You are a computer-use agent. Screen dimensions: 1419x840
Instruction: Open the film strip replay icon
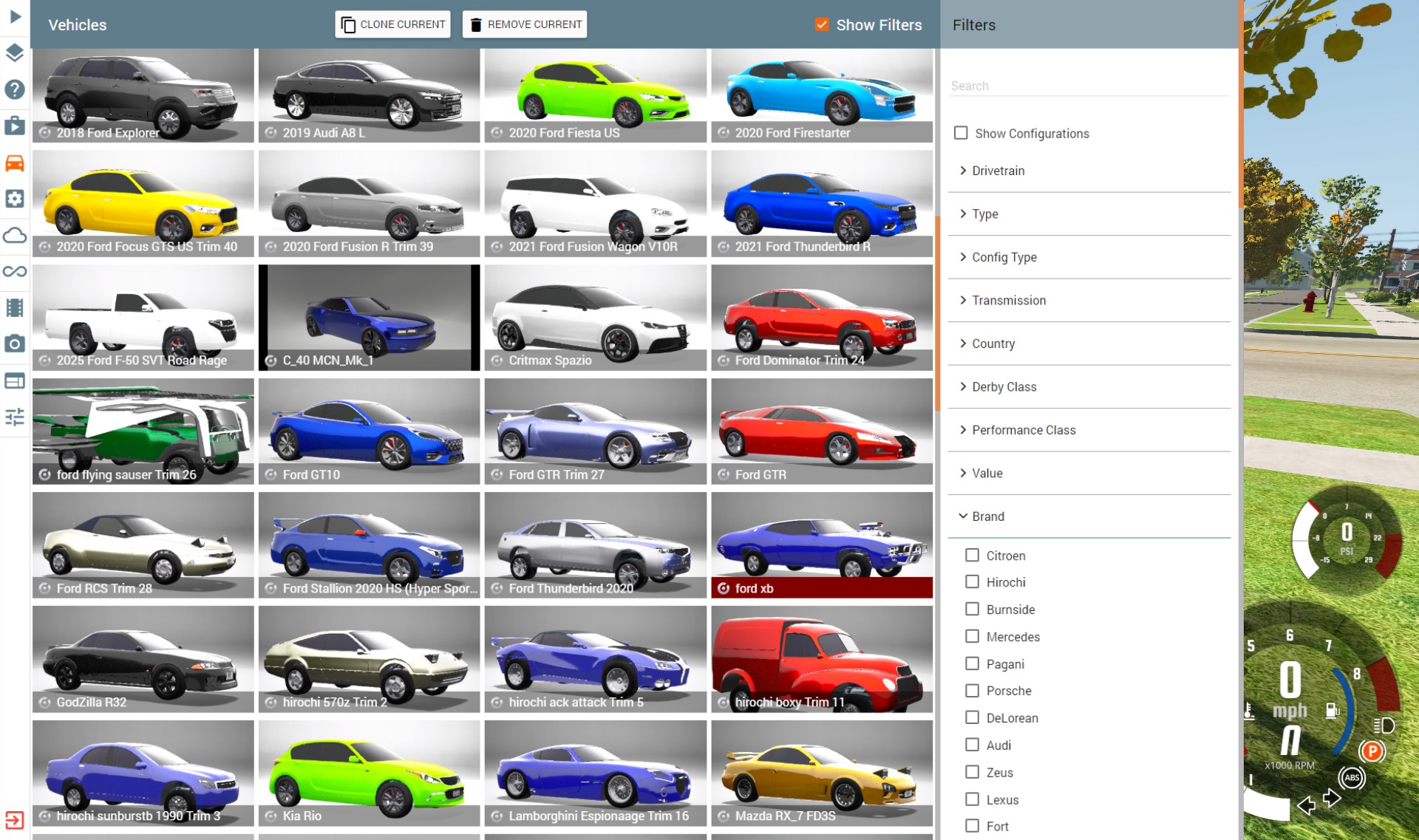click(15, 307)
